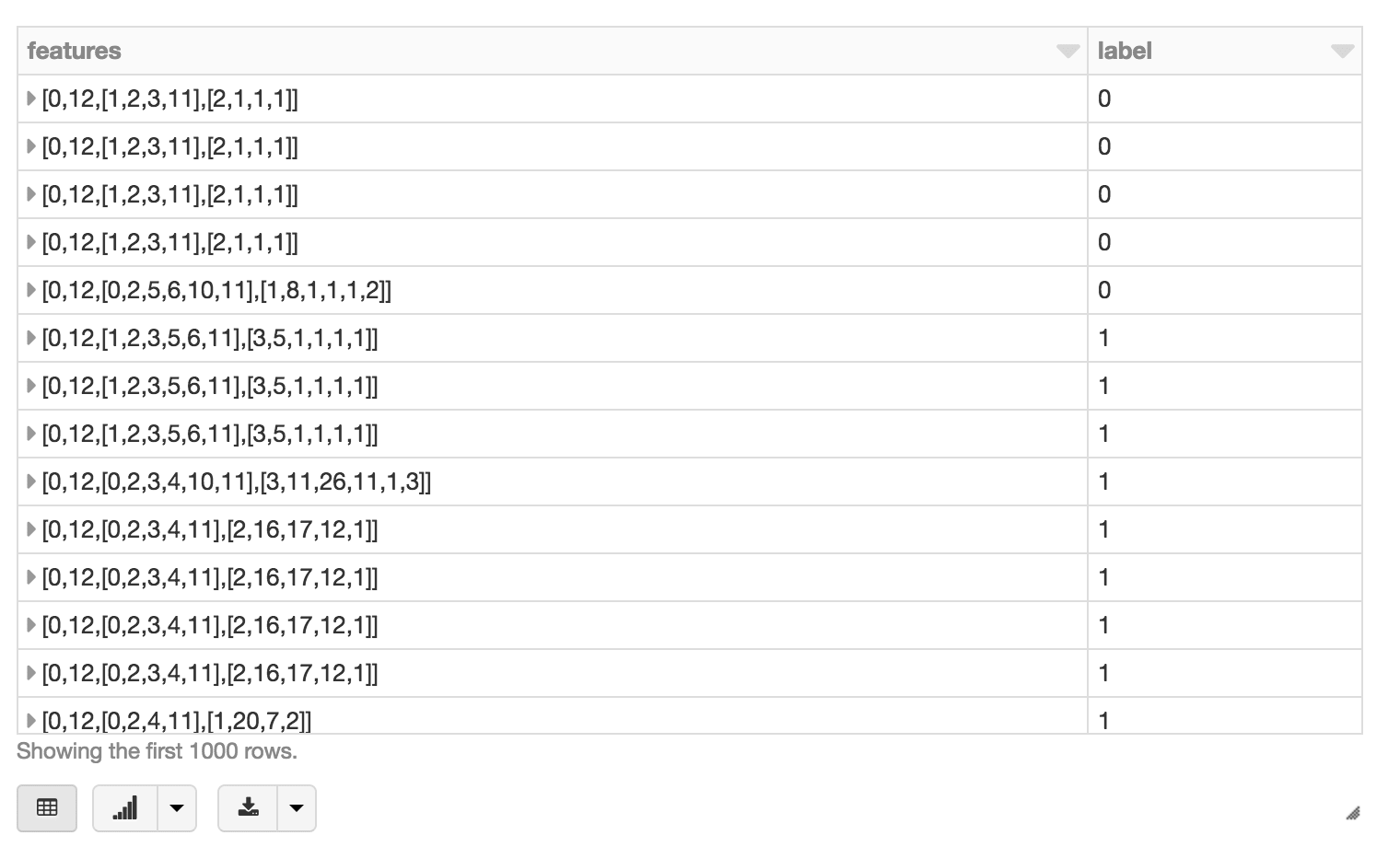Expand the first features row triangle
This screenshot has width=1400, height=847.
pyautogui.click(x=31, y=99)
